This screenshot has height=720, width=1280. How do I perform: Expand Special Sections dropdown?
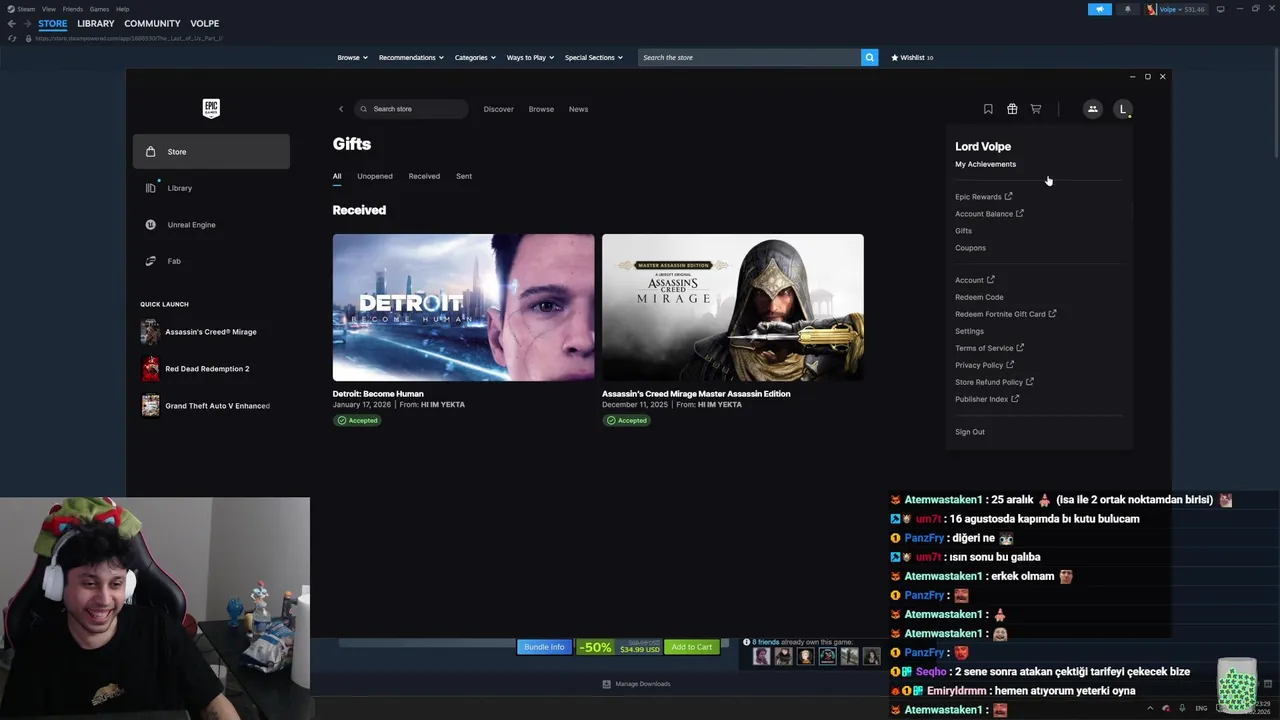tap(593, 57)
